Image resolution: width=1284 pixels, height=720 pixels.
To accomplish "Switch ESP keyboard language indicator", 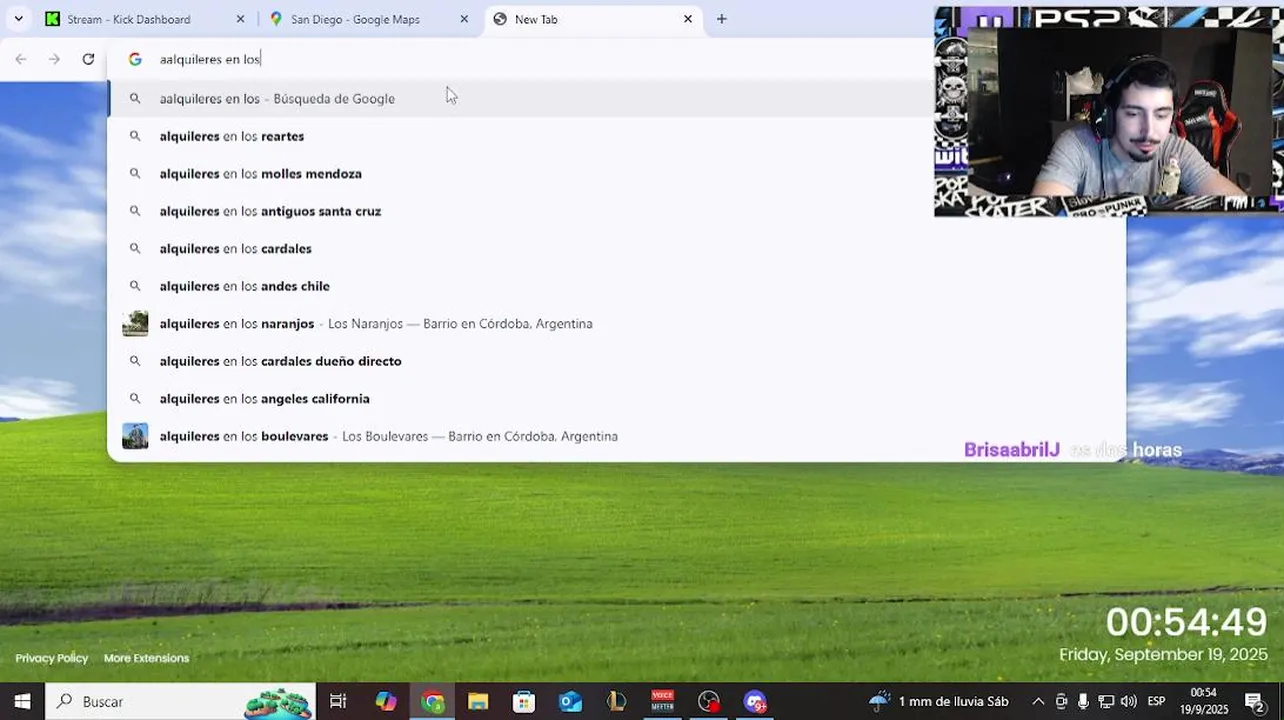I will coord(1156,701).
